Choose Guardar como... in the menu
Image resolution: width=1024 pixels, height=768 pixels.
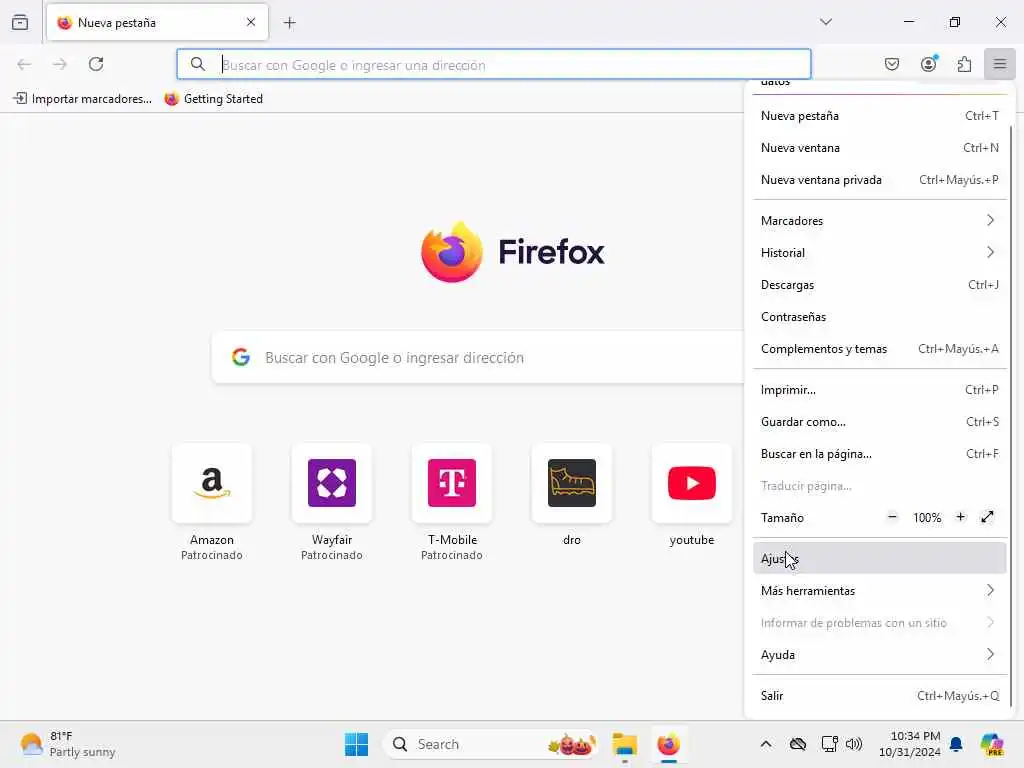pos(879,422)
